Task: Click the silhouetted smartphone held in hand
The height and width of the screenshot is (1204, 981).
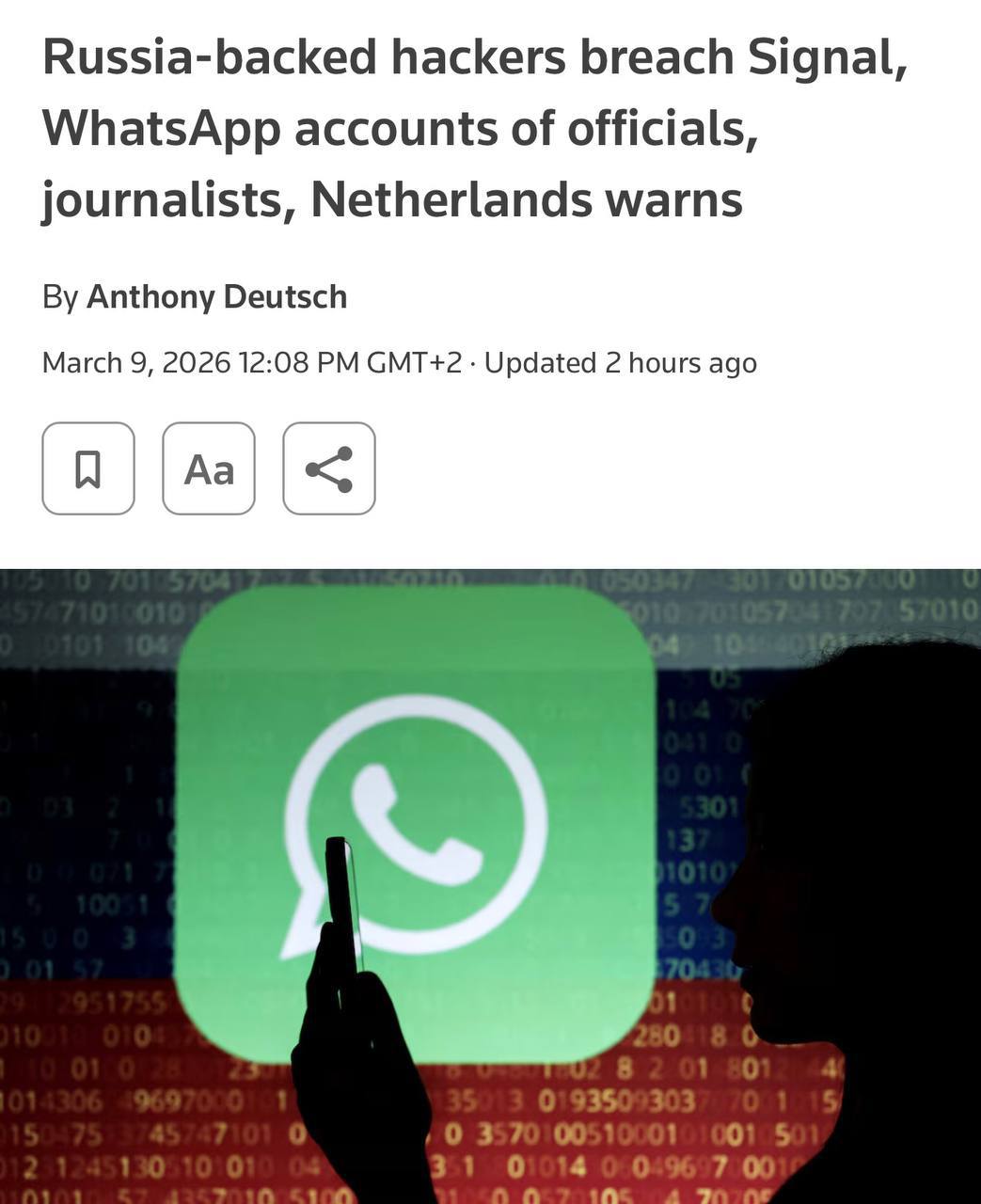Action: (x=342, y=908)
